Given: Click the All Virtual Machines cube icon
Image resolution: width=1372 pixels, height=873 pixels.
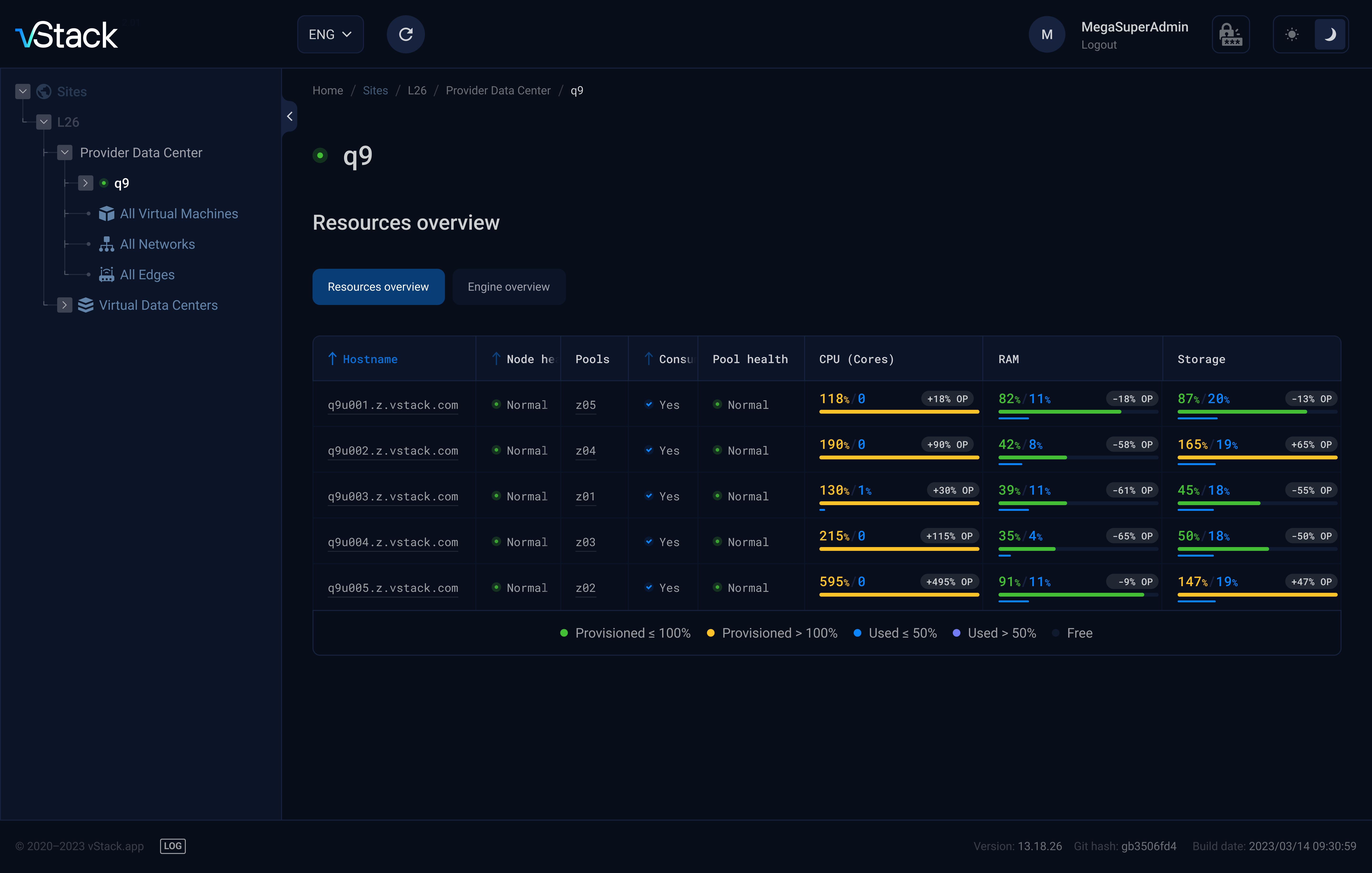Looking at the screenshot, I should click(x=106, y=214).
